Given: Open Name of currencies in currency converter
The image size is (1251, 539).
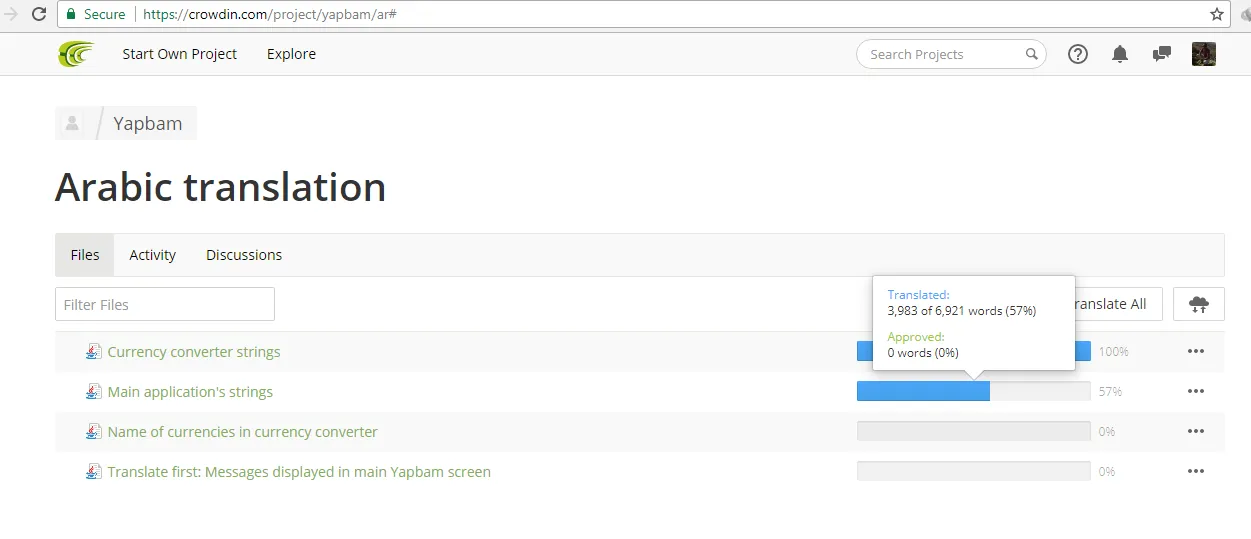Looking at the screenshot, I should [x=243, y=432].
